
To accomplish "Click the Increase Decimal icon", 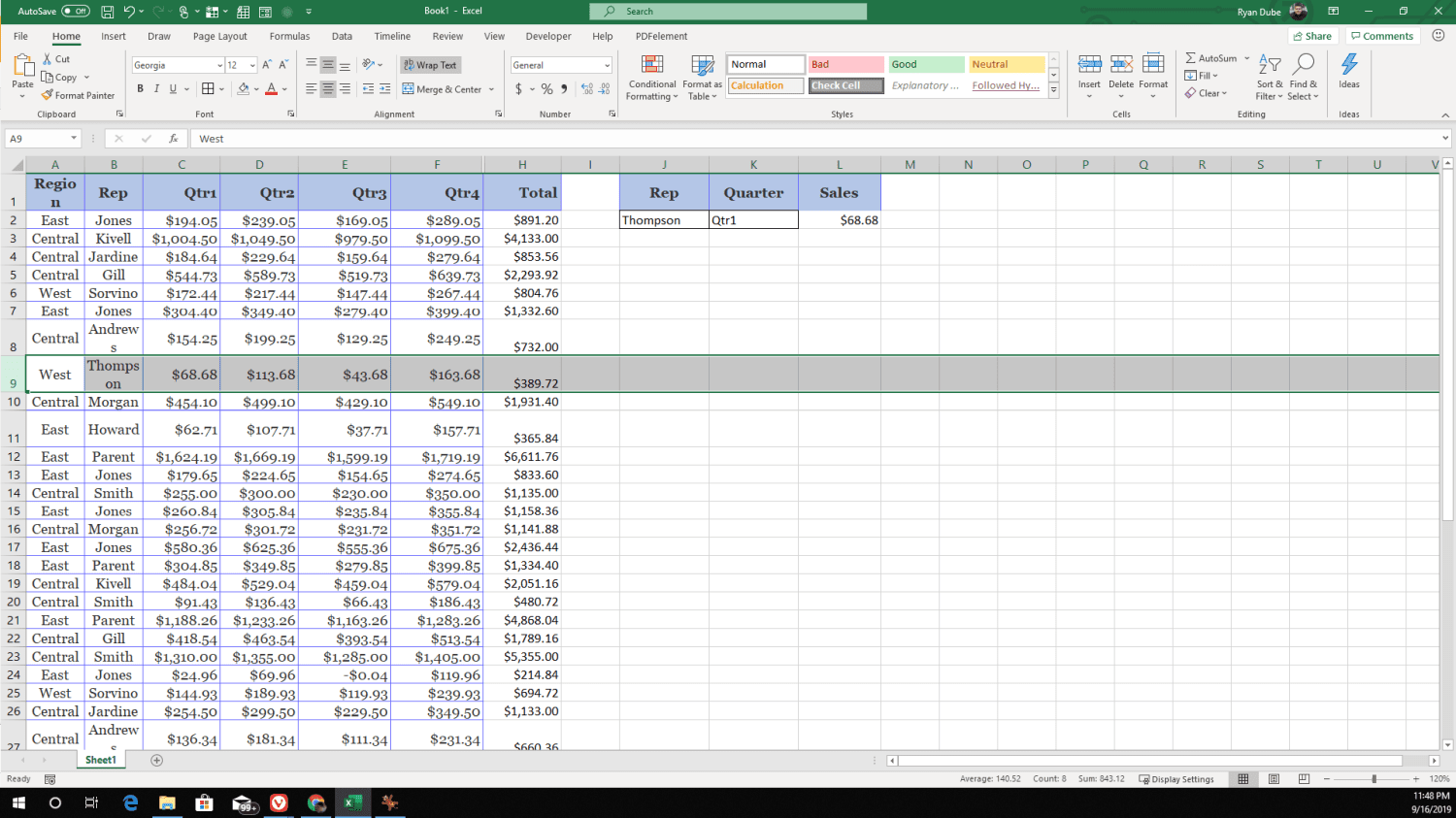I will click(x=587, y=89).
